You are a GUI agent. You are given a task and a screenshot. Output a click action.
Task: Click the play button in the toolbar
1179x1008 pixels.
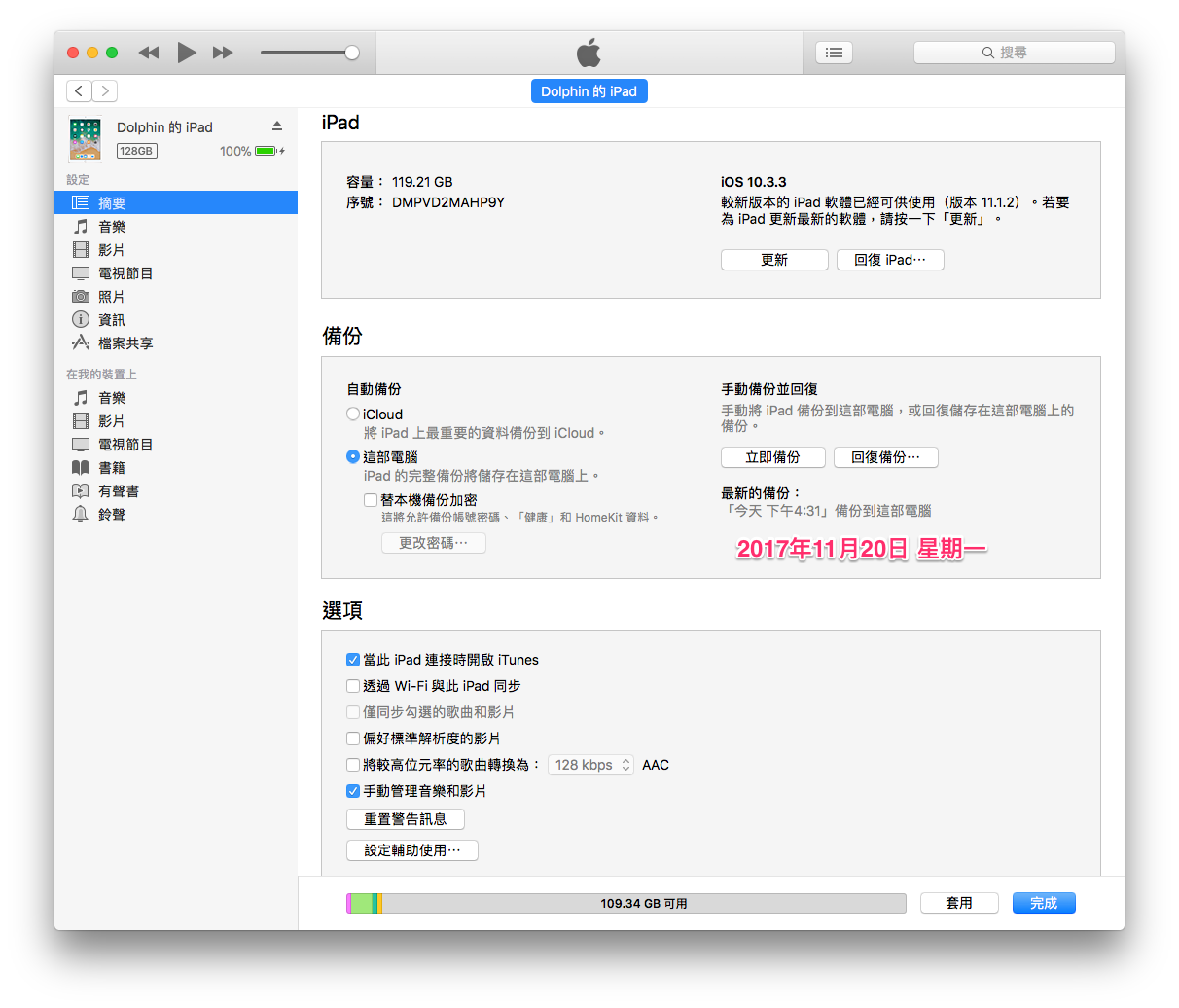(187, 53)
